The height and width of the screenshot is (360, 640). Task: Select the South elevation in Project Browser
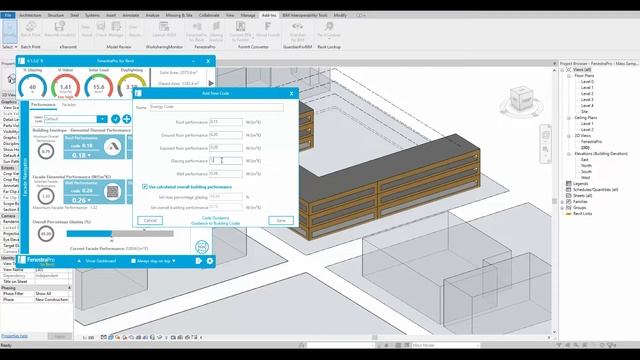click(x=587, y=171)
